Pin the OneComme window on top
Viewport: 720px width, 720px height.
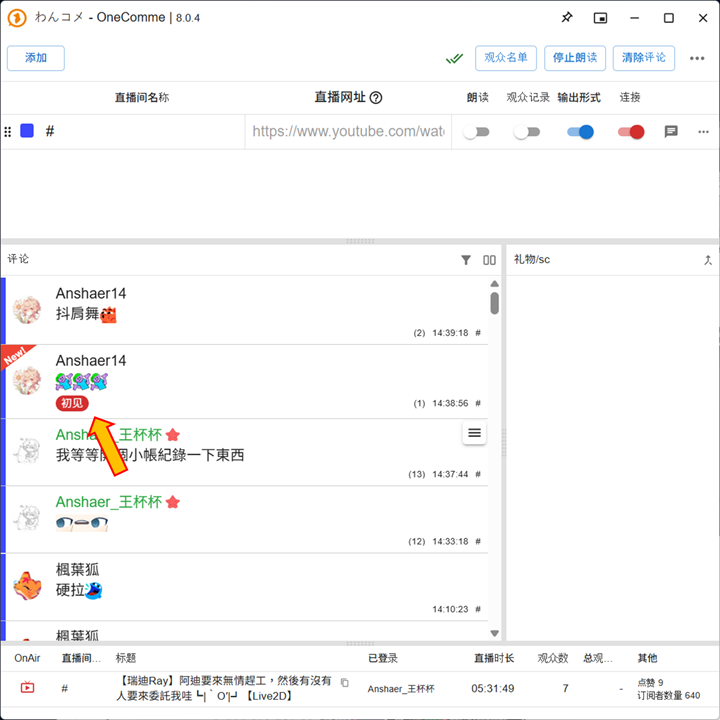567,18
